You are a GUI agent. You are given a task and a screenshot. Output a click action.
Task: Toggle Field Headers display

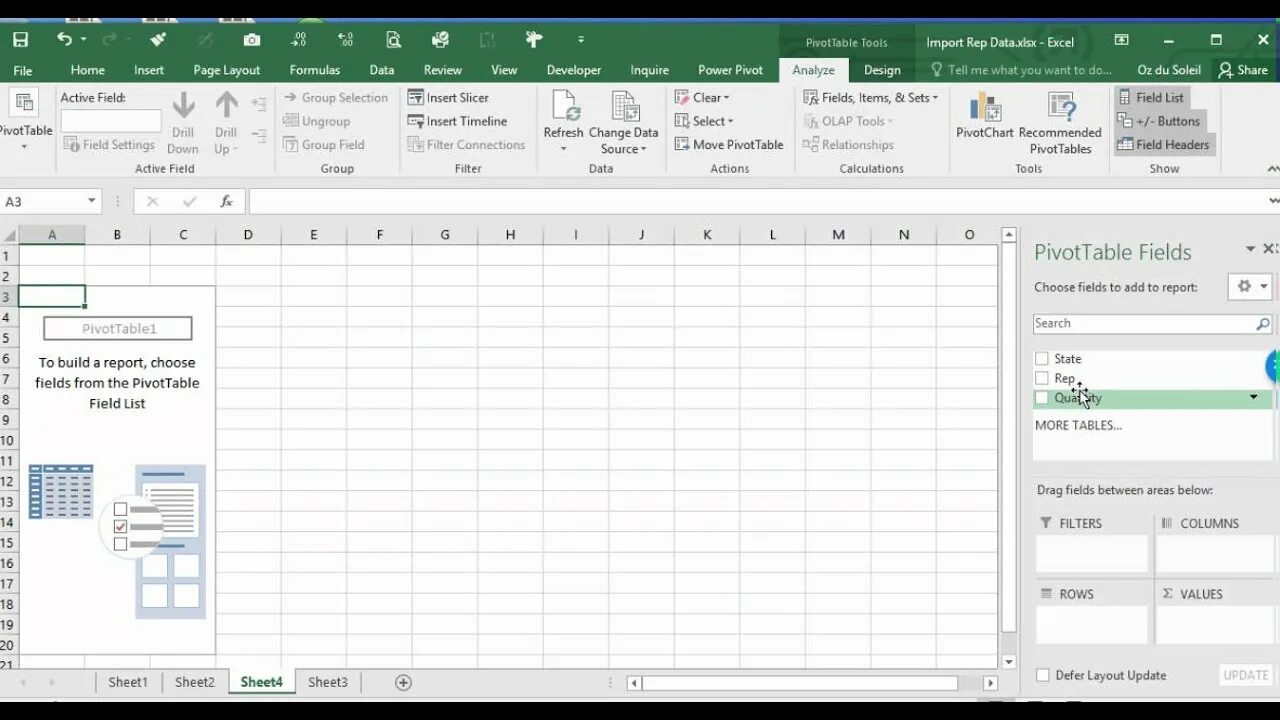coord(1163,144)
